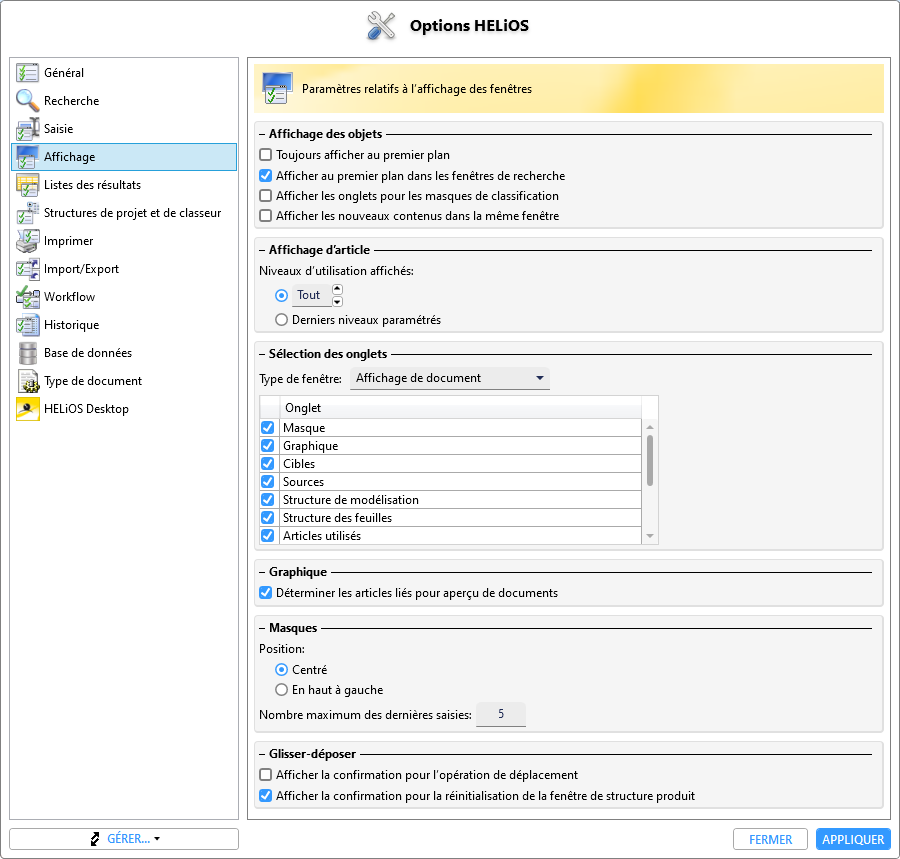Disable Déterminer les articles liés checkbox
The width and height of the screenshot is (900, 859).
tap(265, 593)
